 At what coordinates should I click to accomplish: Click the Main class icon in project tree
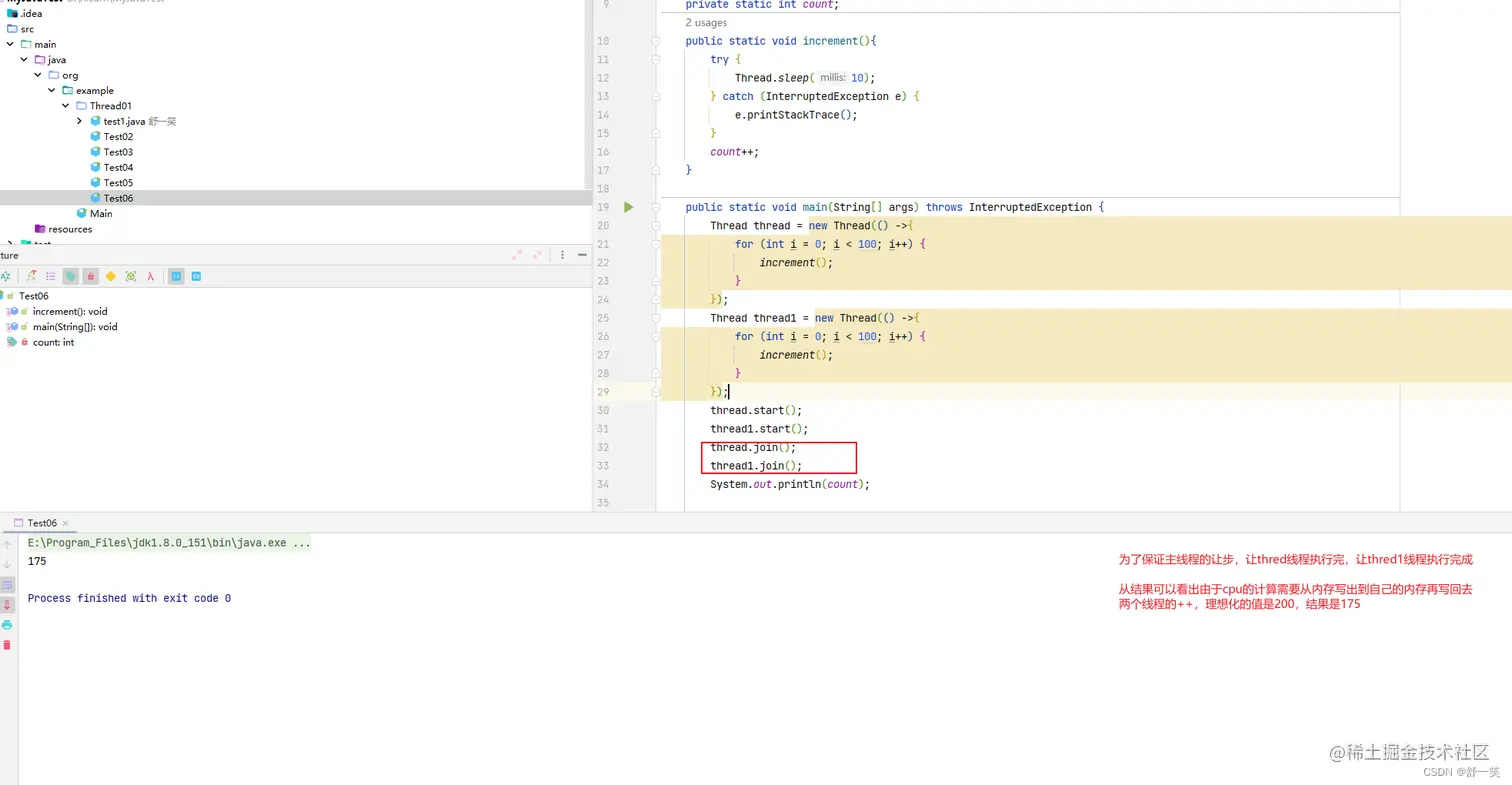coord(82,213)
